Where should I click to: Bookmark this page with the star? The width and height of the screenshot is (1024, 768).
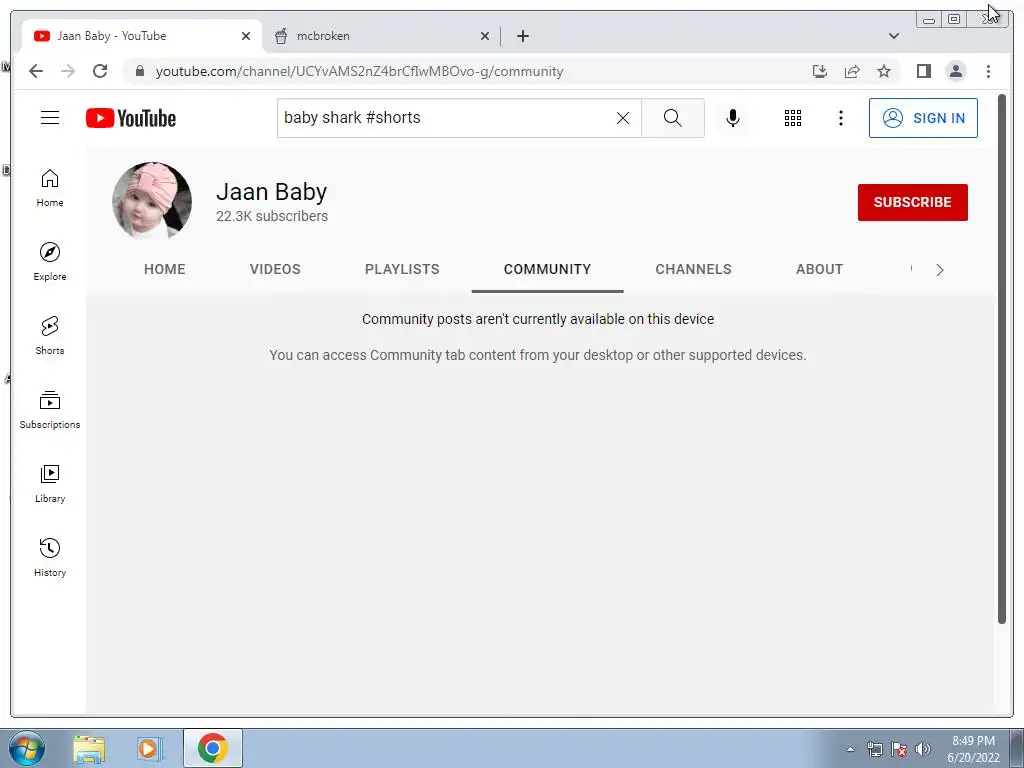pyautogui.click(x=884, y=71)
